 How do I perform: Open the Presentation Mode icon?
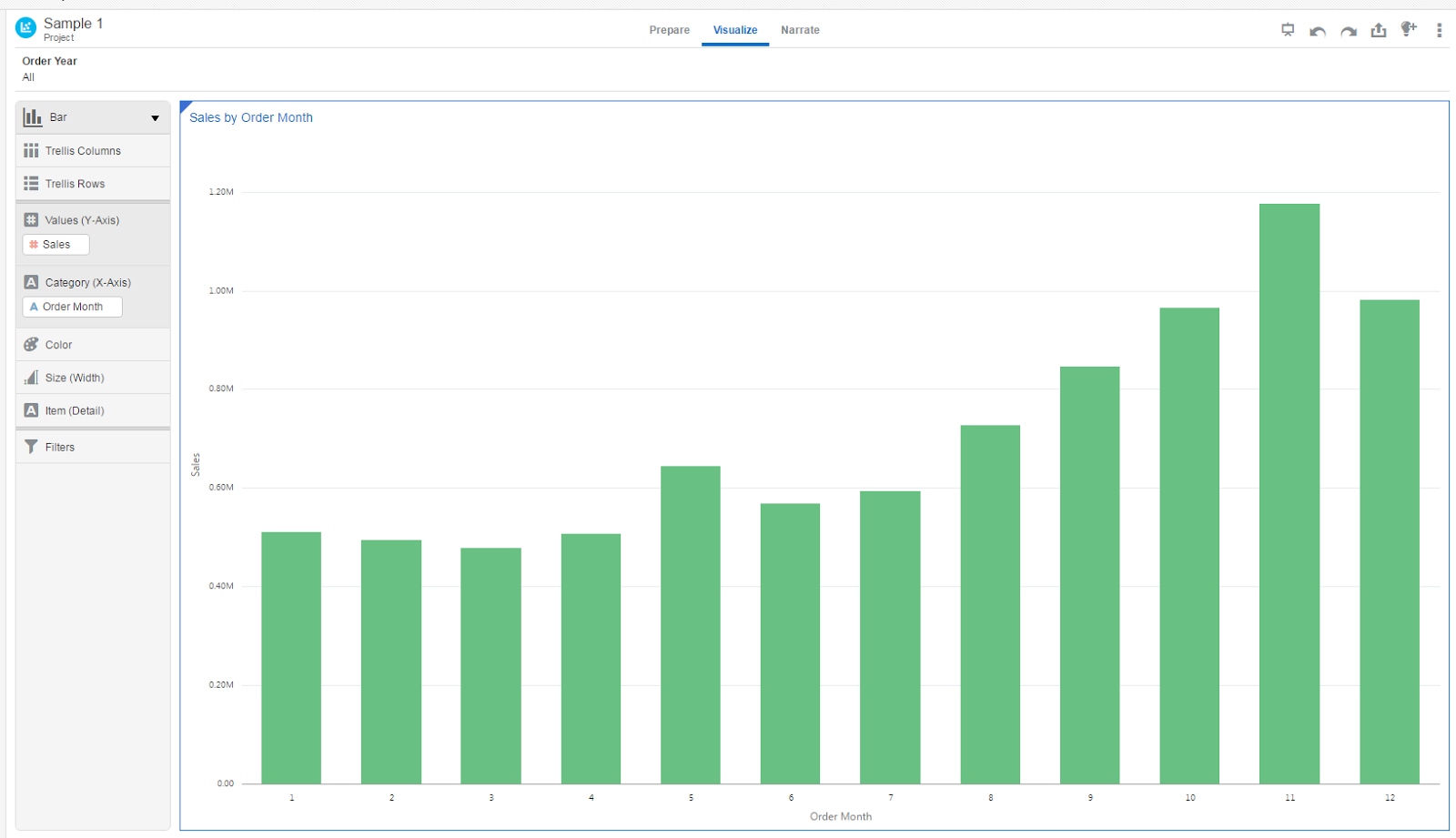(x=1288, y=30)
